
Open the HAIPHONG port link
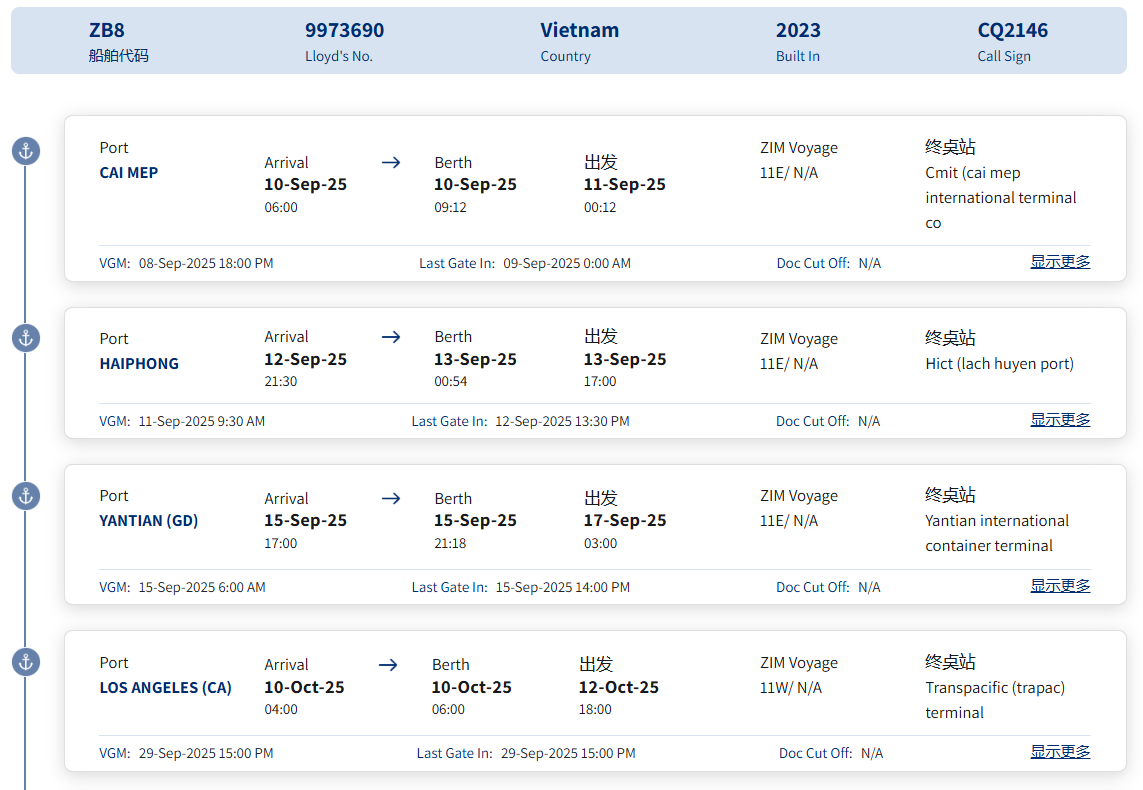click(x=139, y=363)
